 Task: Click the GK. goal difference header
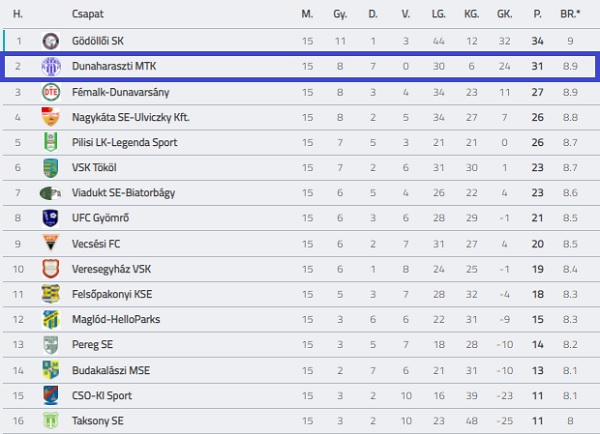pos(504,15)
